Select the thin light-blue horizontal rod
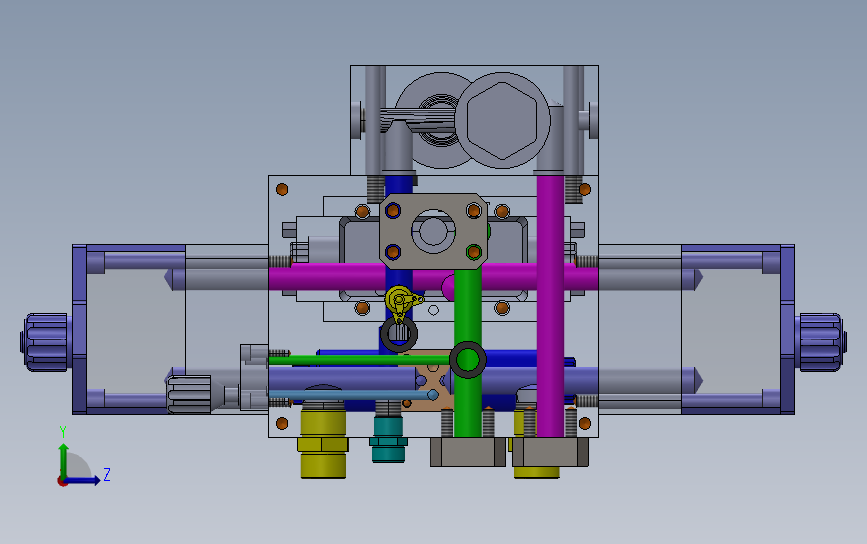Image resolution: width=867 pixels, height=544 pixels. pos(353,395)
